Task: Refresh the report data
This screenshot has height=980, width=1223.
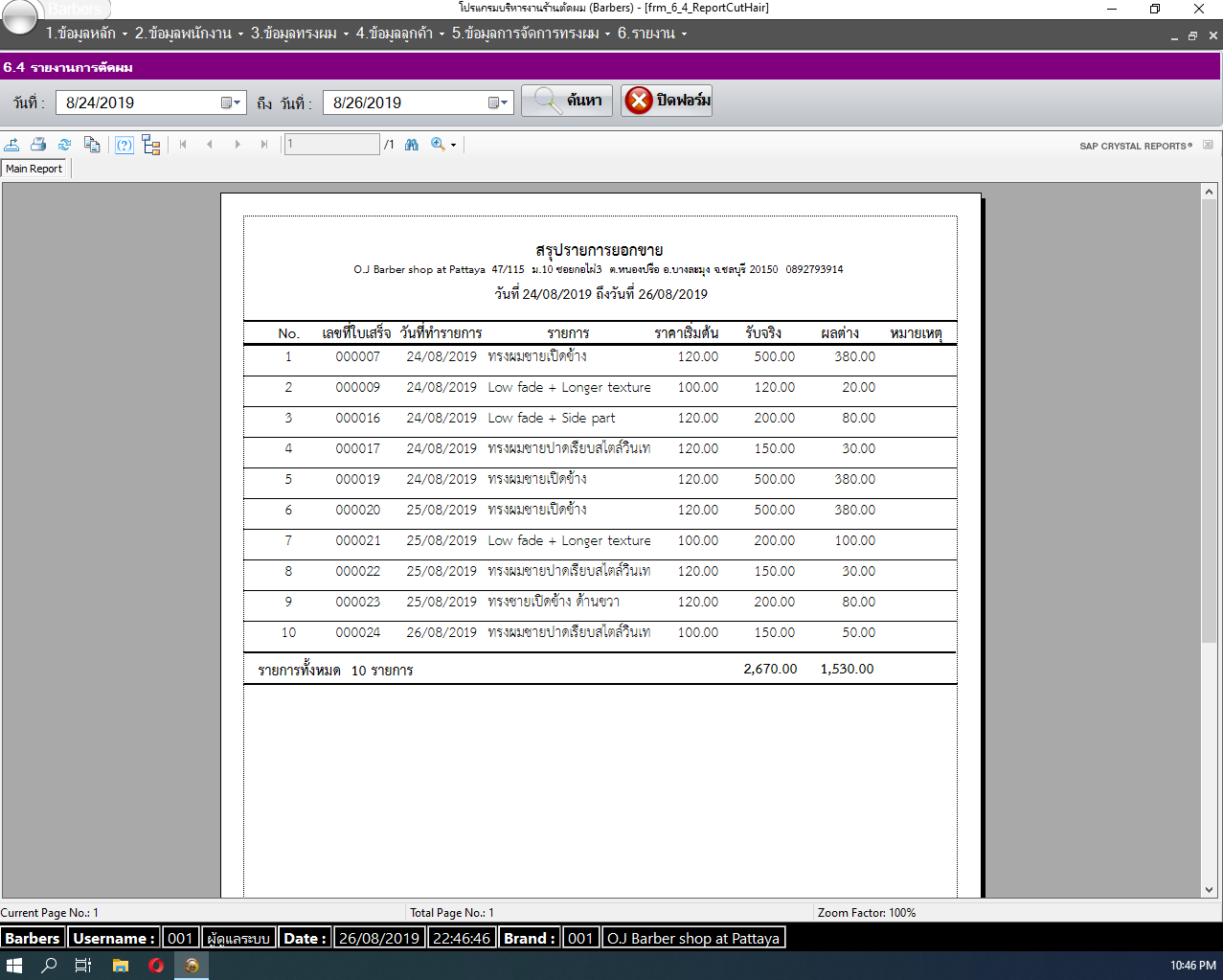Action: pyautogui.click(x=65, y=145)
